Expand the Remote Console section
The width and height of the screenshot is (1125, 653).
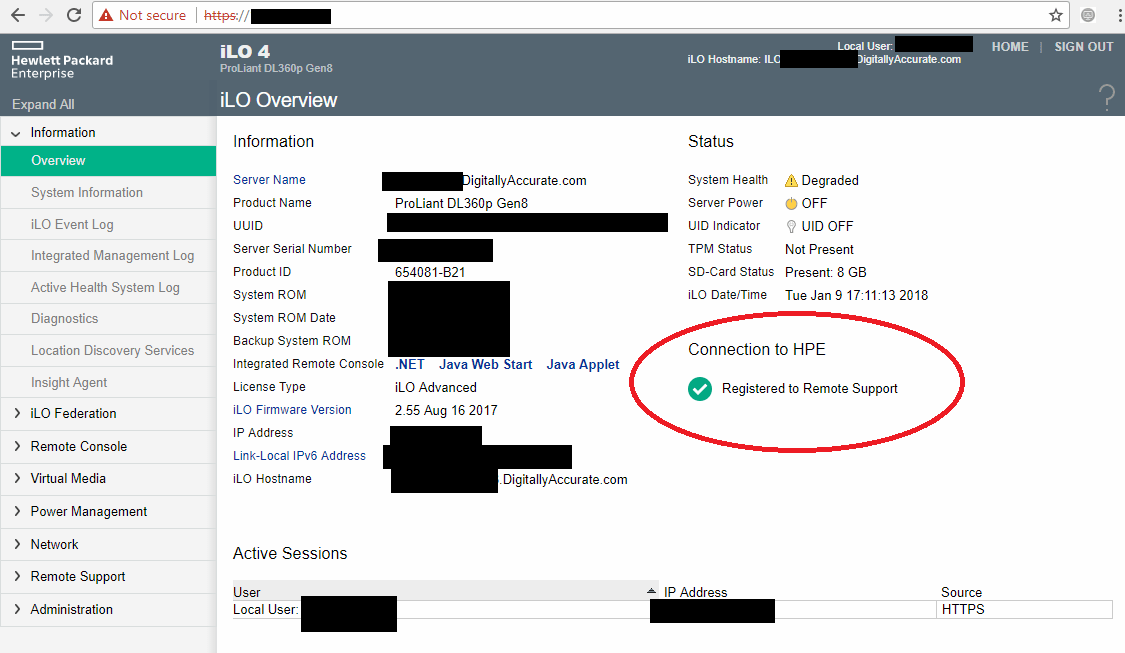pyautogui.click(x=17, y=446)
